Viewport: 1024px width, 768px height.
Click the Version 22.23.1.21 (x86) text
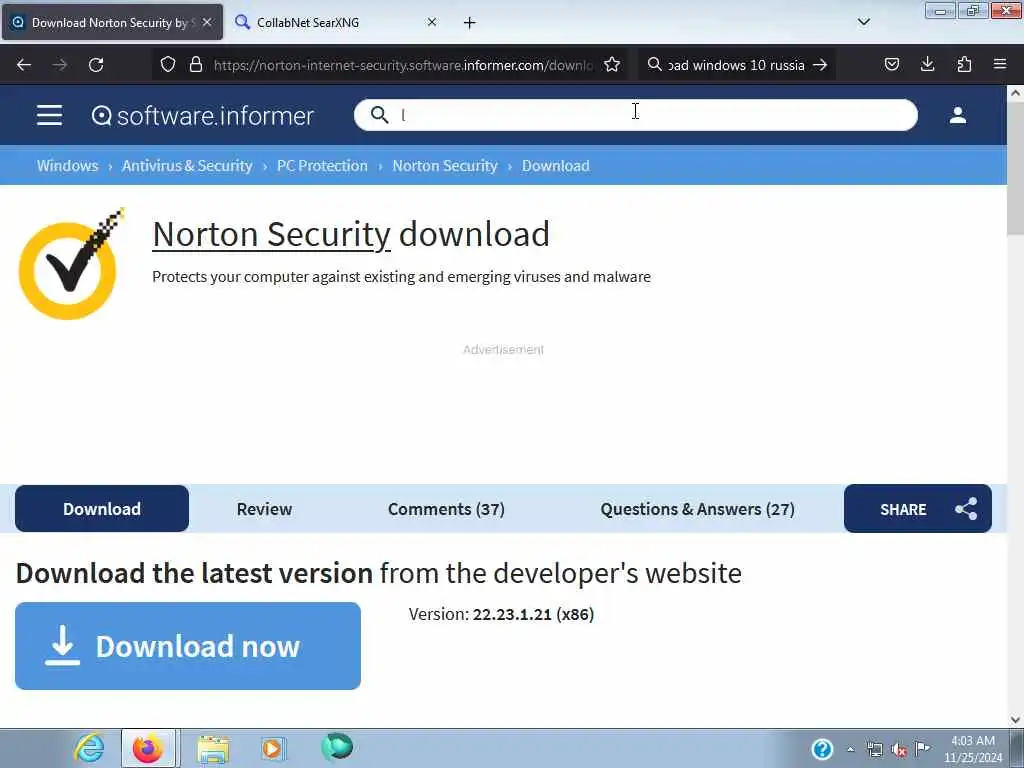[x=502, y=614]
